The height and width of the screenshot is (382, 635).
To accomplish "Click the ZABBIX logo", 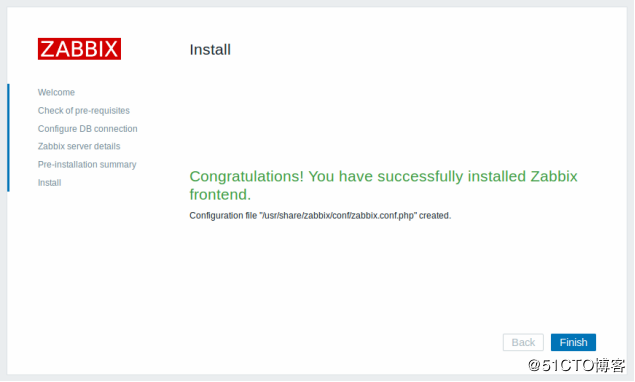I will (79, 49).
